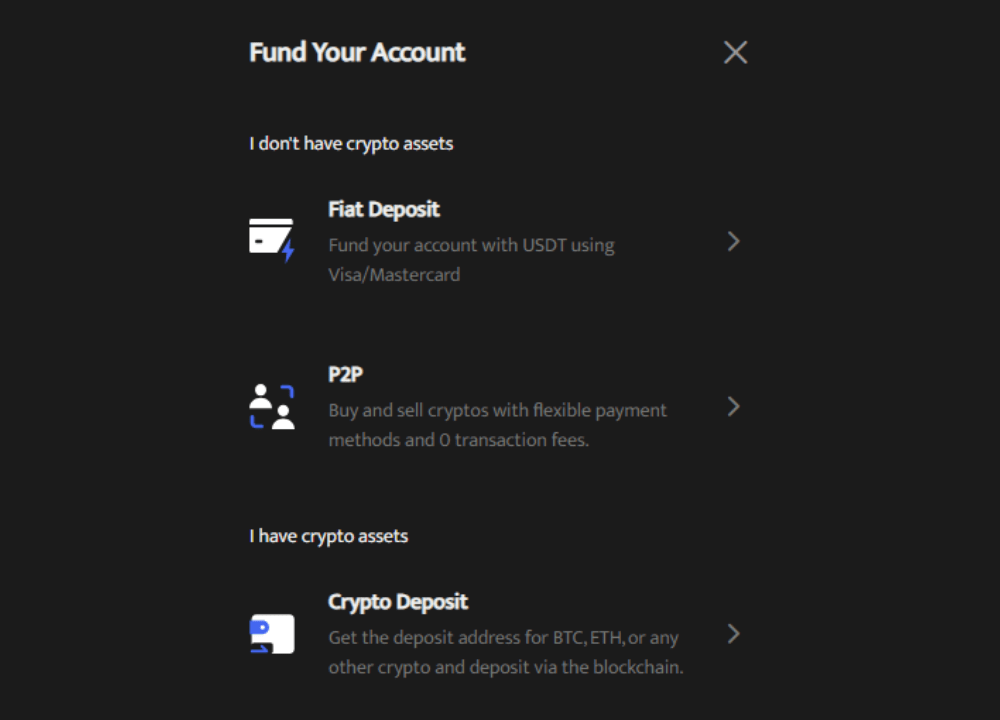Screen dimensions: 1000x720
Task: Open the P2P option using its arrow
Action: coord(735,407)
